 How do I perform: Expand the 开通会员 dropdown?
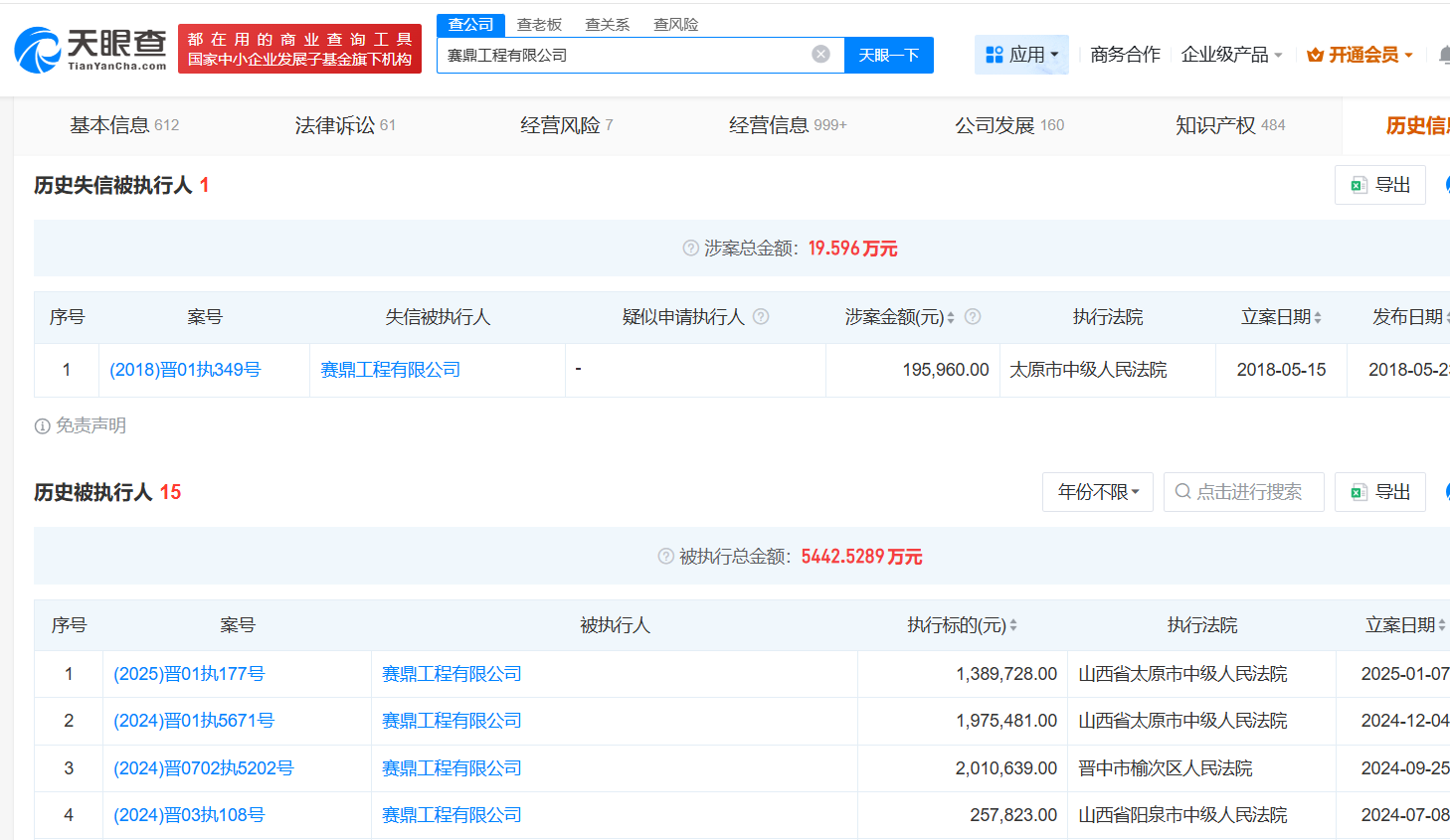(1359, 55)
